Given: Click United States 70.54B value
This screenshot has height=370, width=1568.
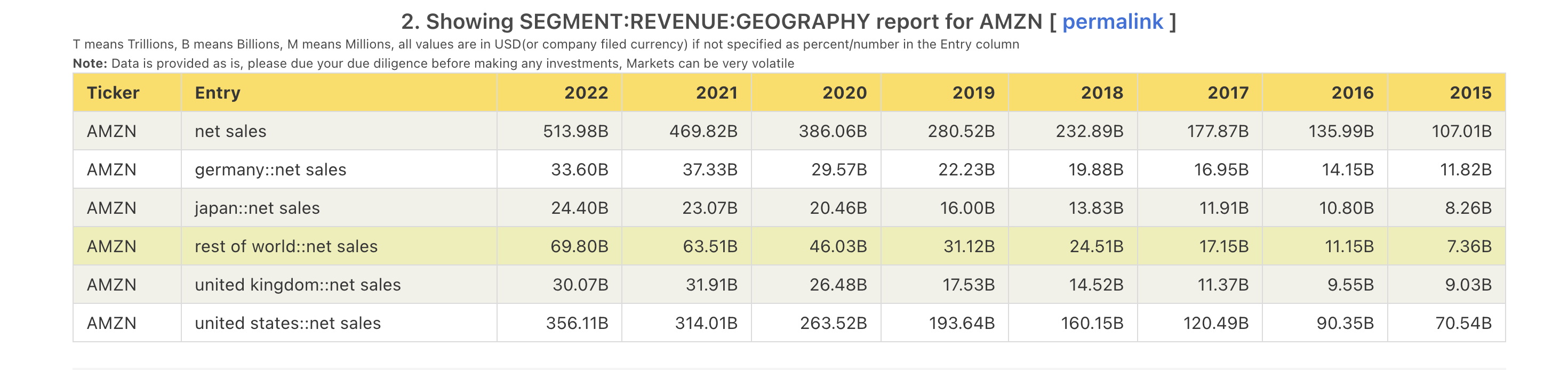Looking at the screenshot, I should (1463, 323).
